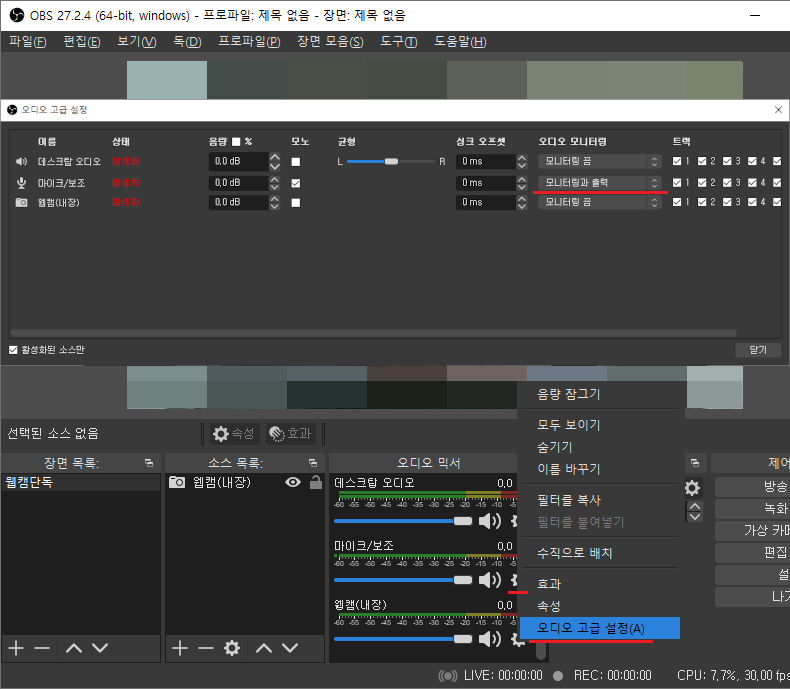
Task: Click the 0 ms sync field for 마이크/보조
Action: (x=486, y=182)
